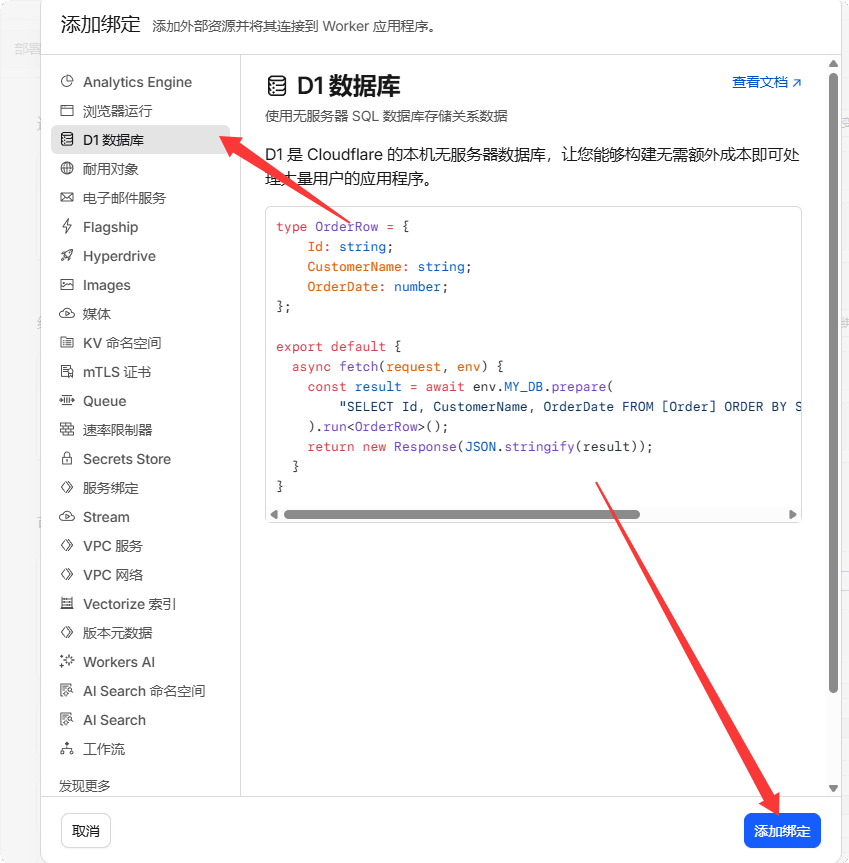Click the 版本元数据 icon
This screenshot has width=849, height=863.
click(67, 632)
